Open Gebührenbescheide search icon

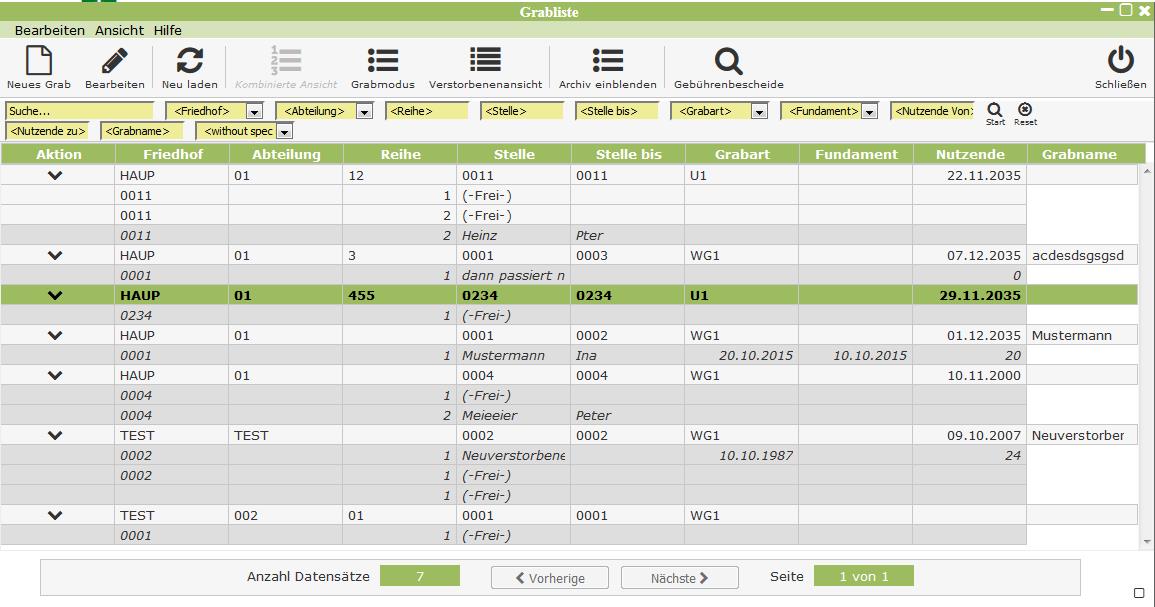click(728, 62)
